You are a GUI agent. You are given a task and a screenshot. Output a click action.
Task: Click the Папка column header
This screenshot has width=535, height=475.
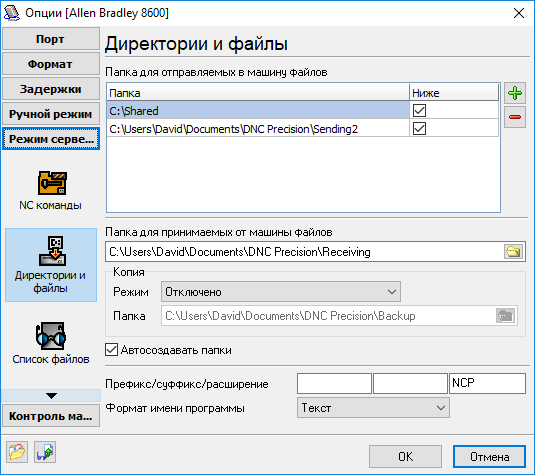pyautogui.click(x=258, y=93)
